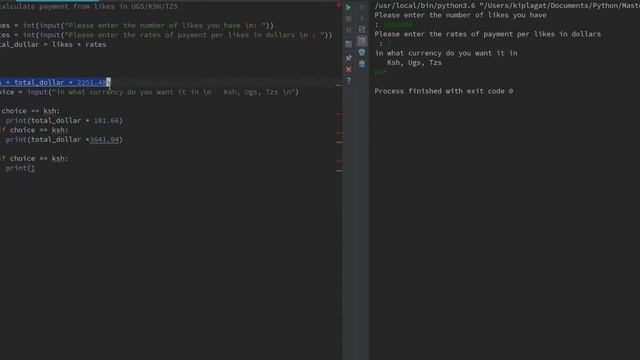Click the green Rerun button in Run panel
This screenshot has height=360, width=640.
349,7
